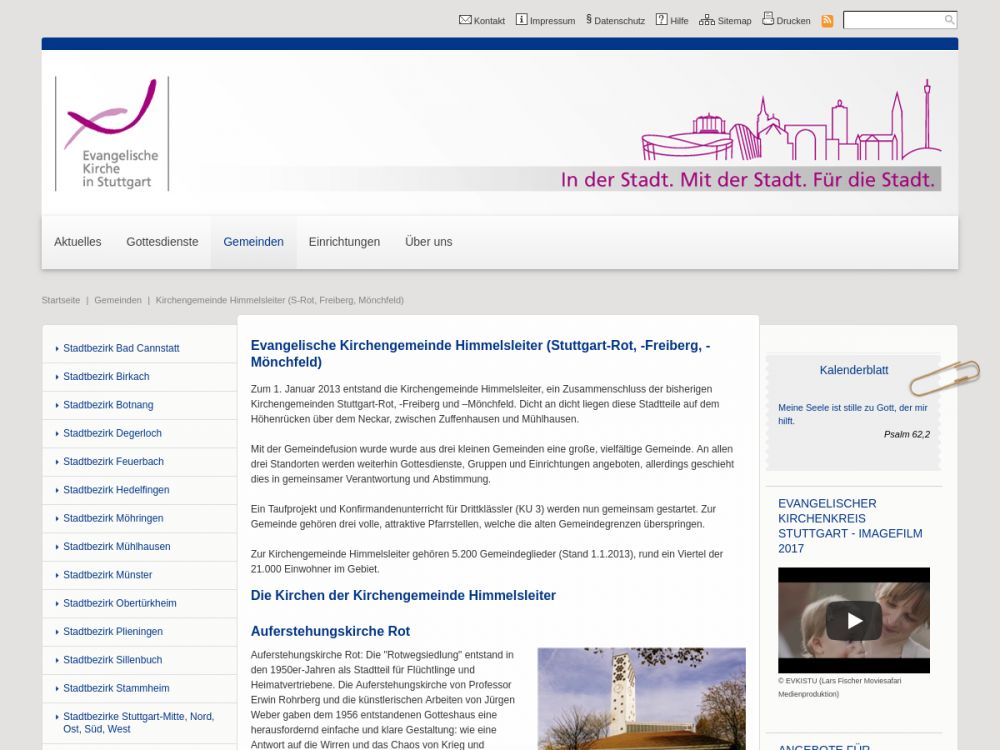1000x750 pixels.
Task: Open the Hilfe question mark icon
Action: click(661, 20)
